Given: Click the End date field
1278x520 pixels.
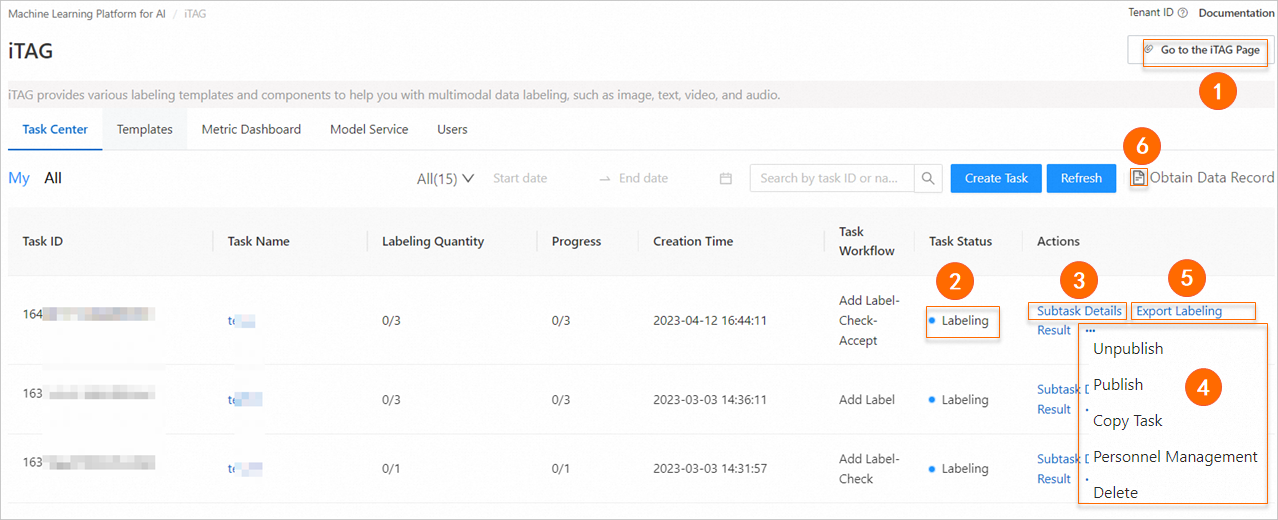Looking at the screenshot, I should click(x=643, y=178).
